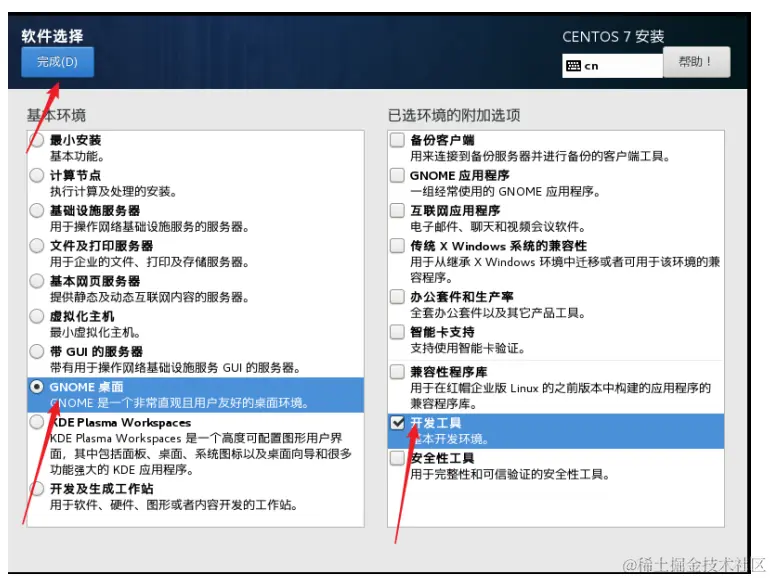Choose 文件及打印服务器 radio option
Image resolution: width=772 pixels, height=580 pixels.
(36, 246)
